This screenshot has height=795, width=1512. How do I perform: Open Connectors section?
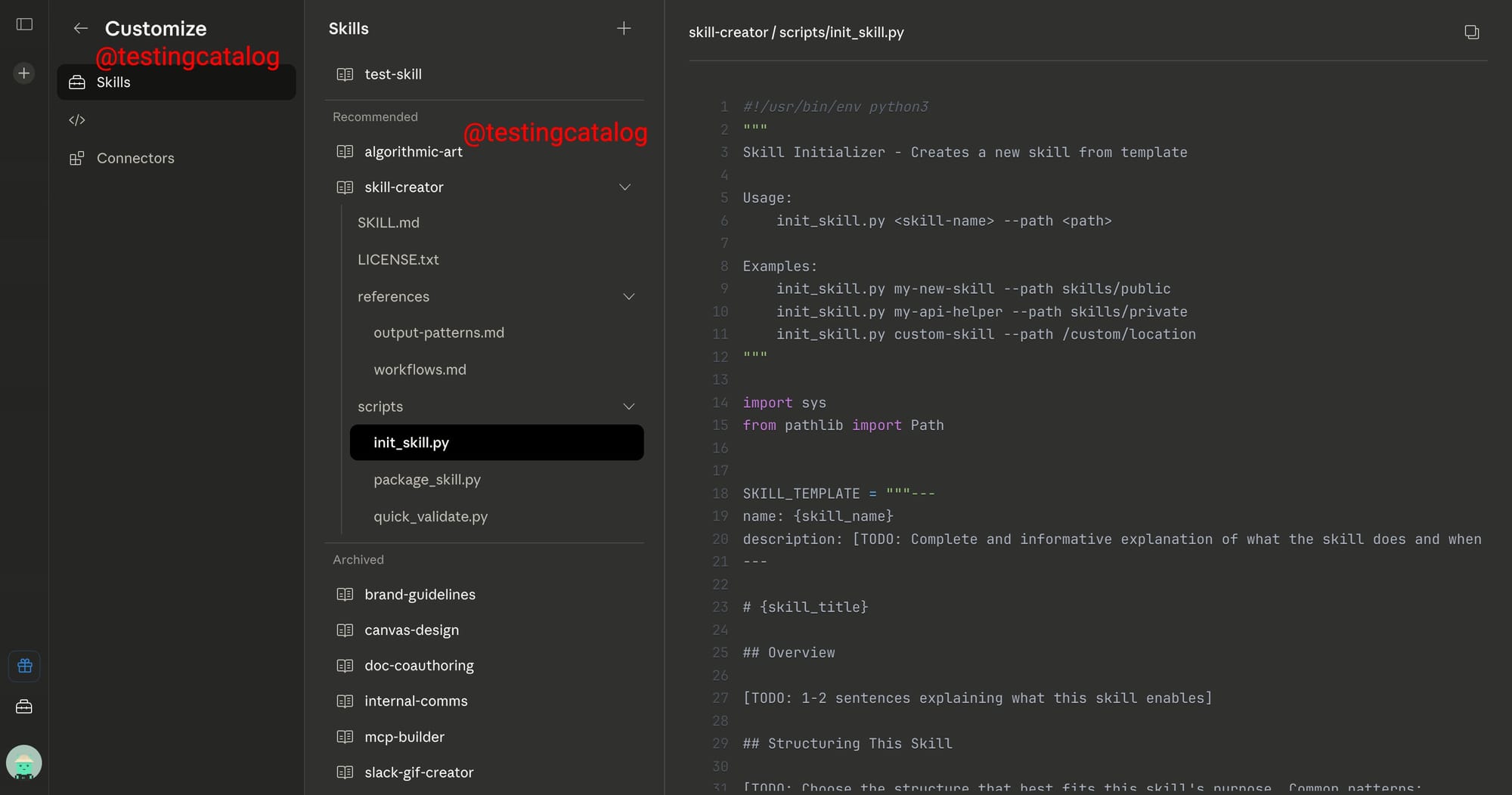(x=135, y=159)
